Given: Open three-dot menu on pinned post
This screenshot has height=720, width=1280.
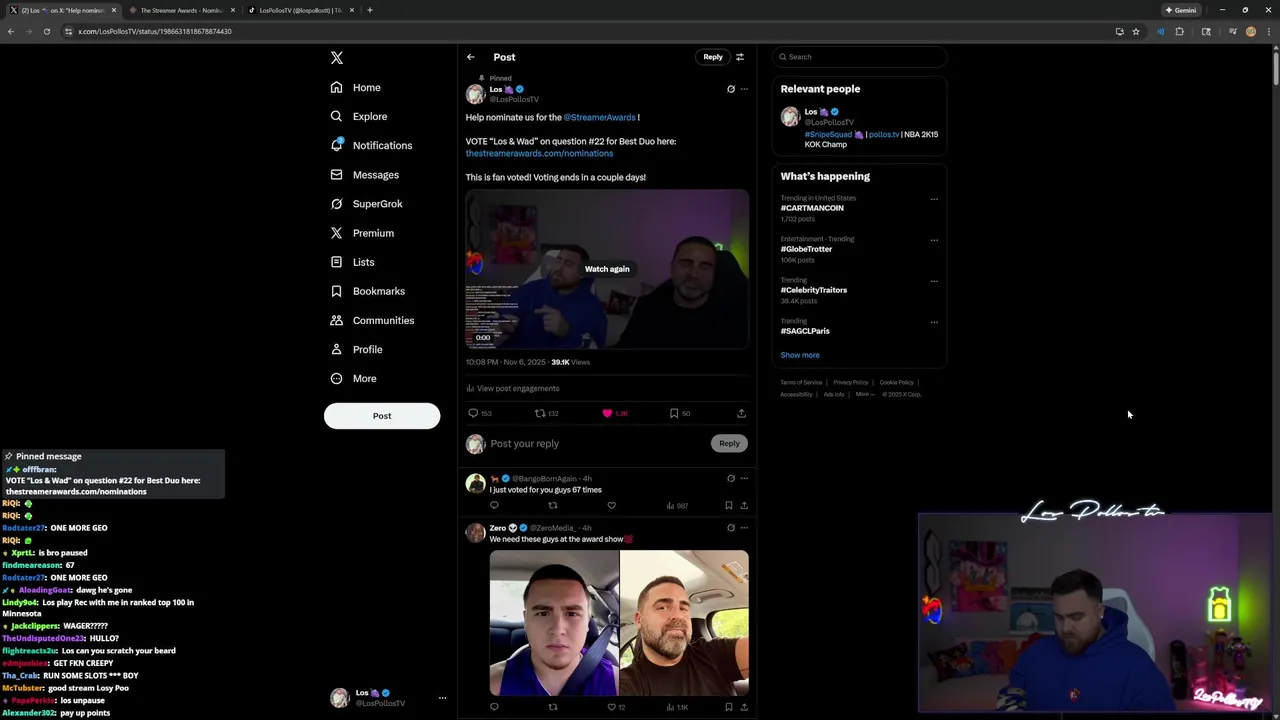Looking at the screenshot, I should (x=744, y=89).
